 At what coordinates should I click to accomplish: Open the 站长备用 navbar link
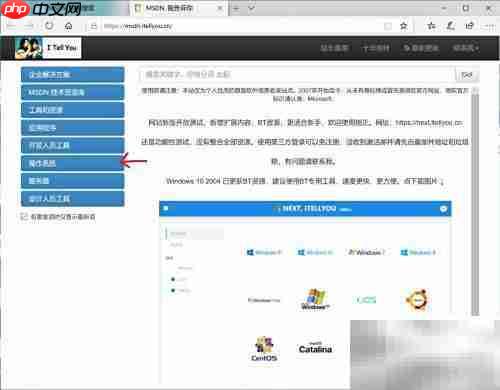334,48
